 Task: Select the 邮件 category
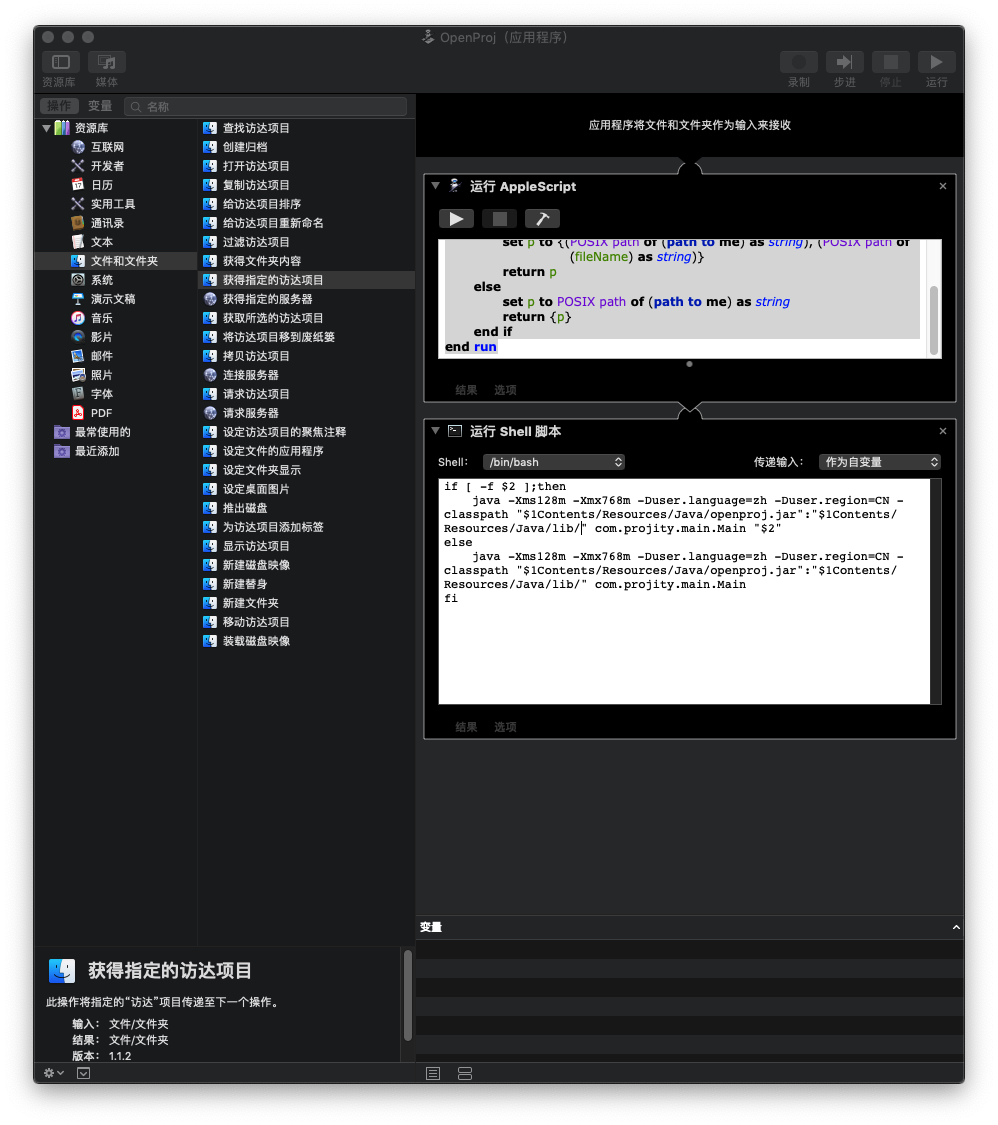(102, 356)
